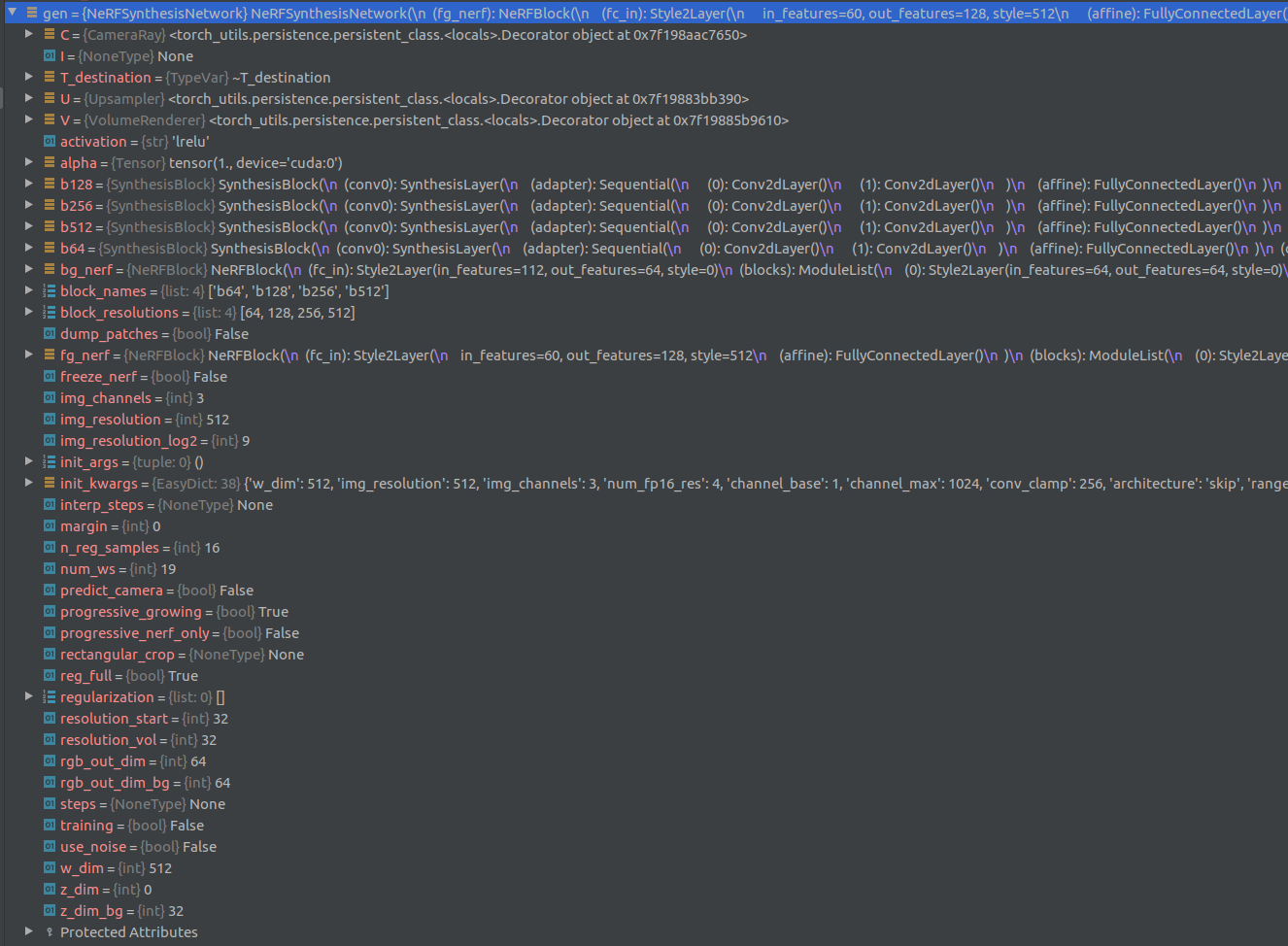
Task: Expand the init_args tuple
Action: (x=28, y=461)
